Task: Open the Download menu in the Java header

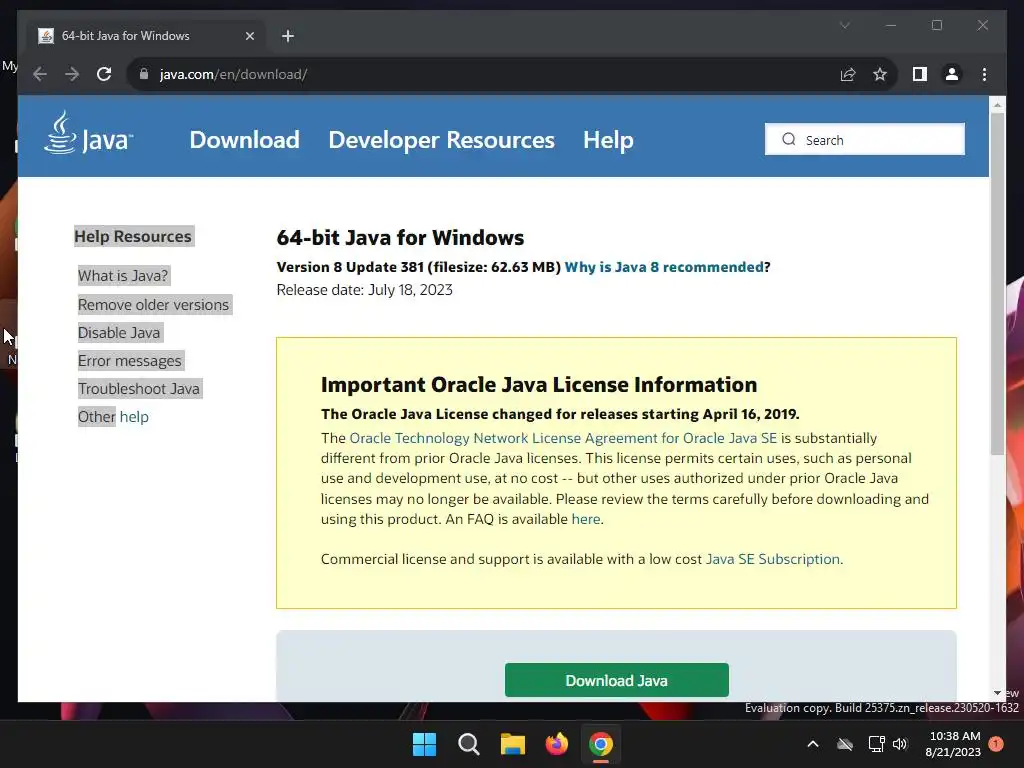Action: [244, 140]
